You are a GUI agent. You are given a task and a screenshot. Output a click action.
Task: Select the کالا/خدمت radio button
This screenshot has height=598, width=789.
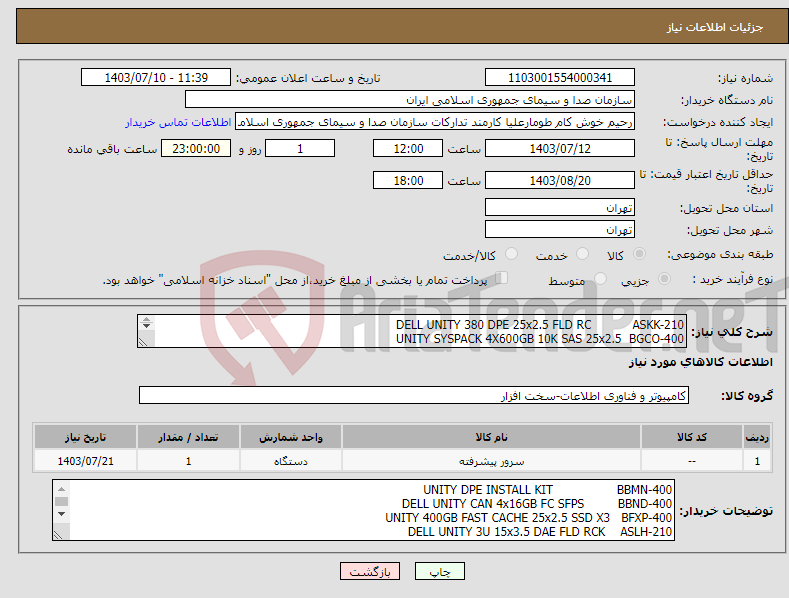point(511,254)
